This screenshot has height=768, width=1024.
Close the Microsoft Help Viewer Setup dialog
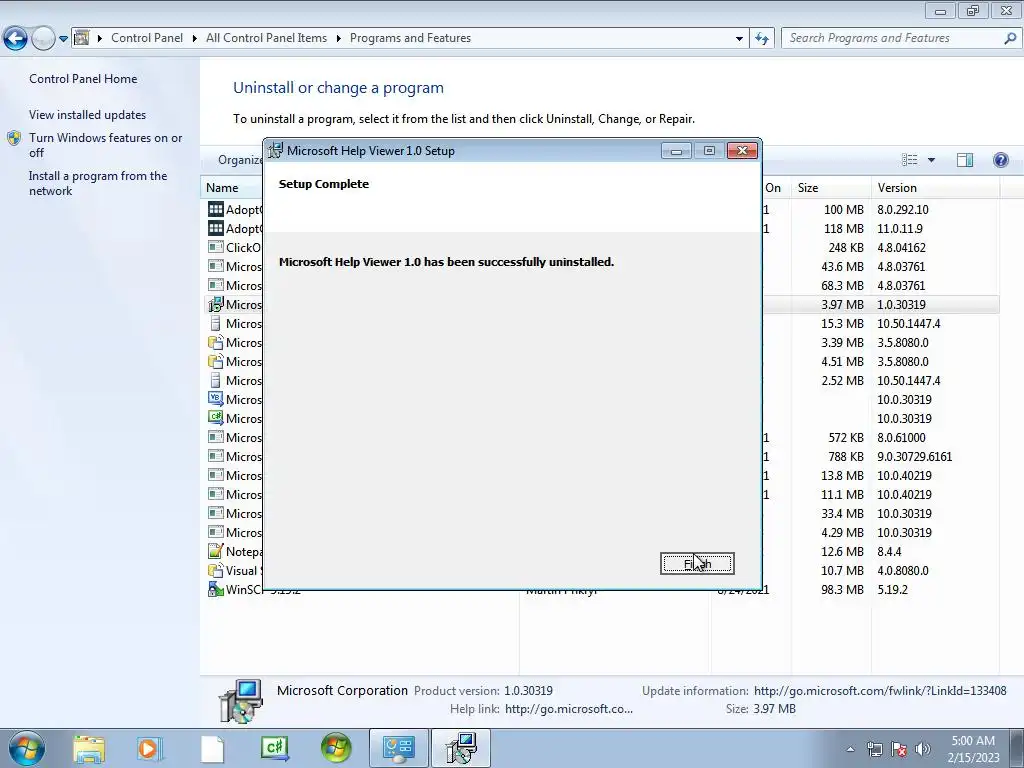742,151
